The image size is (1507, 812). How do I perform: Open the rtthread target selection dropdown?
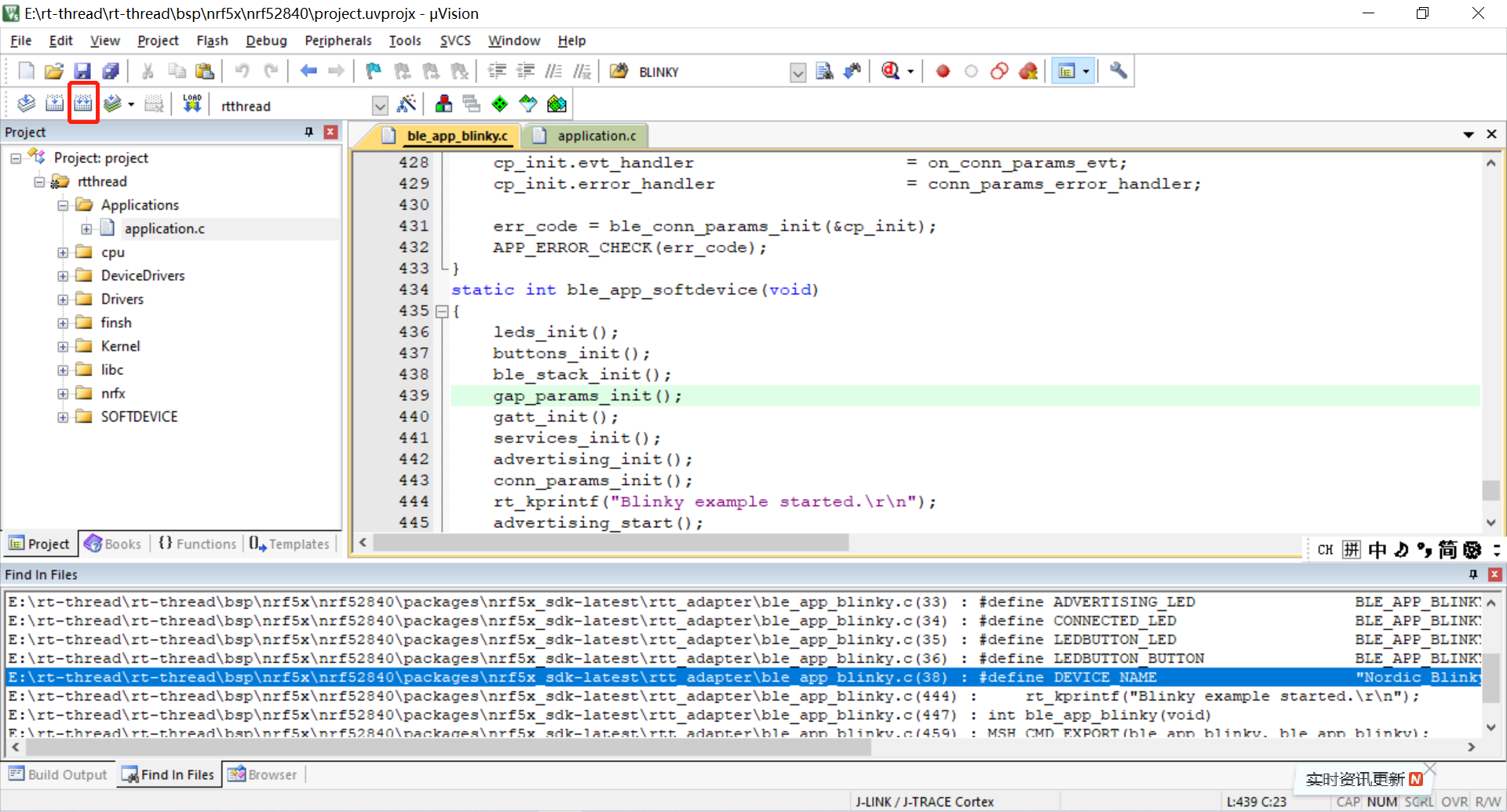click(x=380, y=105)
